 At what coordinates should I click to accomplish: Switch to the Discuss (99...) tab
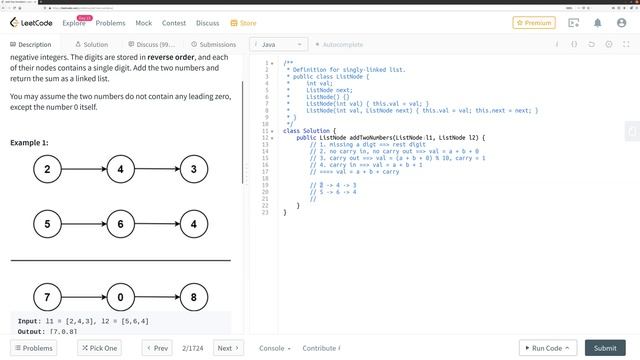[x=151, y=44]
